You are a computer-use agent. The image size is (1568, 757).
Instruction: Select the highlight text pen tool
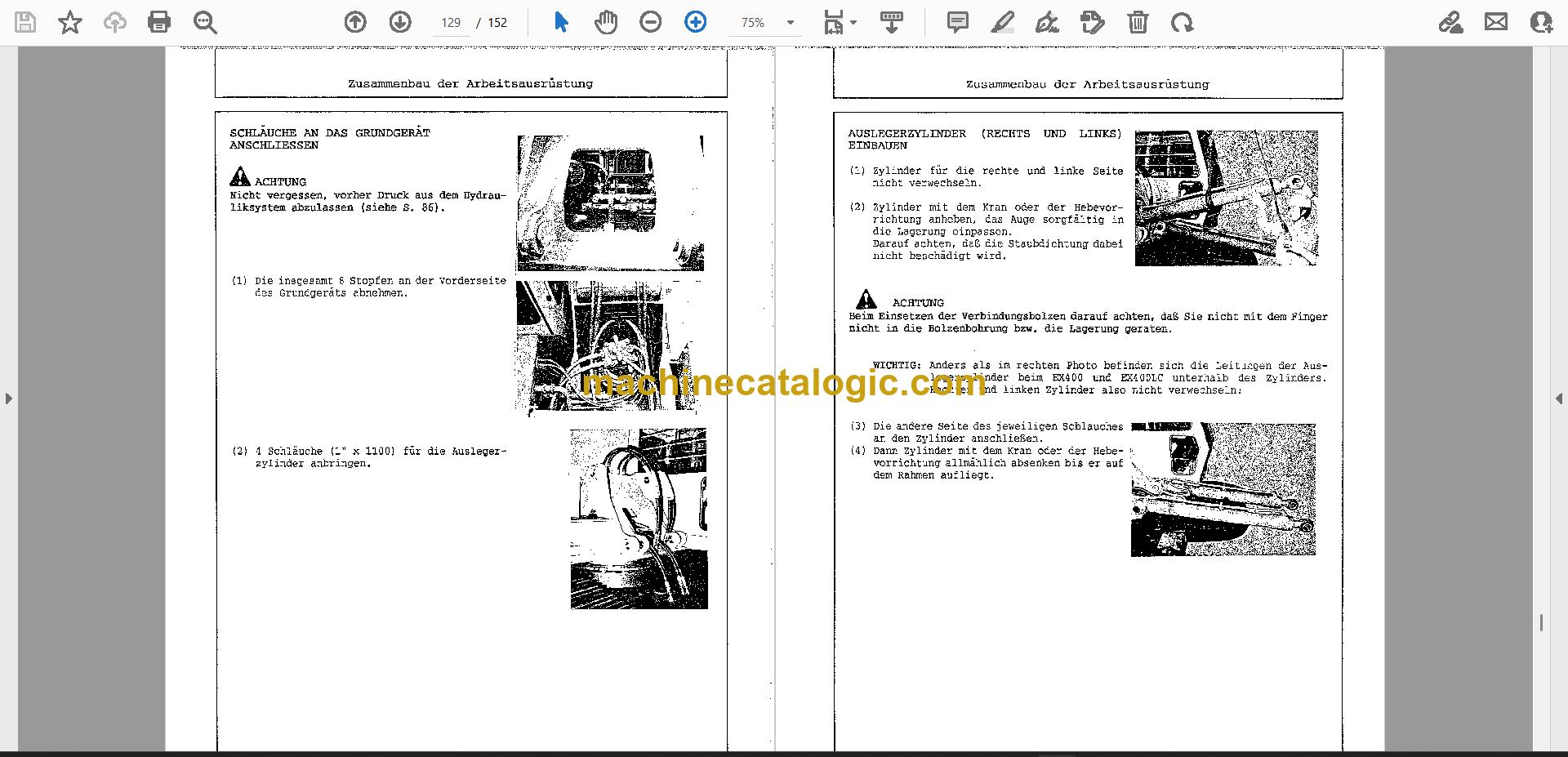pyautogui.click(x=1002, y=22)
